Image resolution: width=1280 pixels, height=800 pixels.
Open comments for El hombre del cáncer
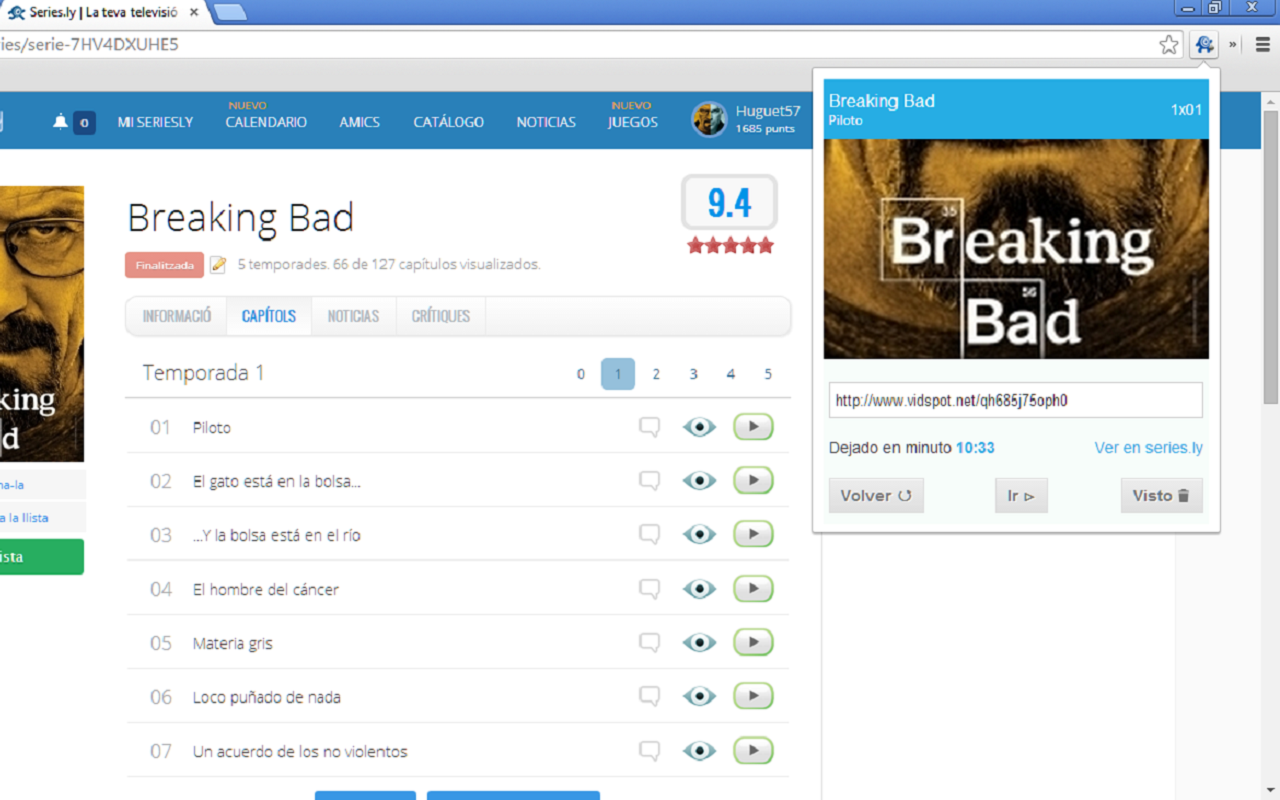(650, 589)
